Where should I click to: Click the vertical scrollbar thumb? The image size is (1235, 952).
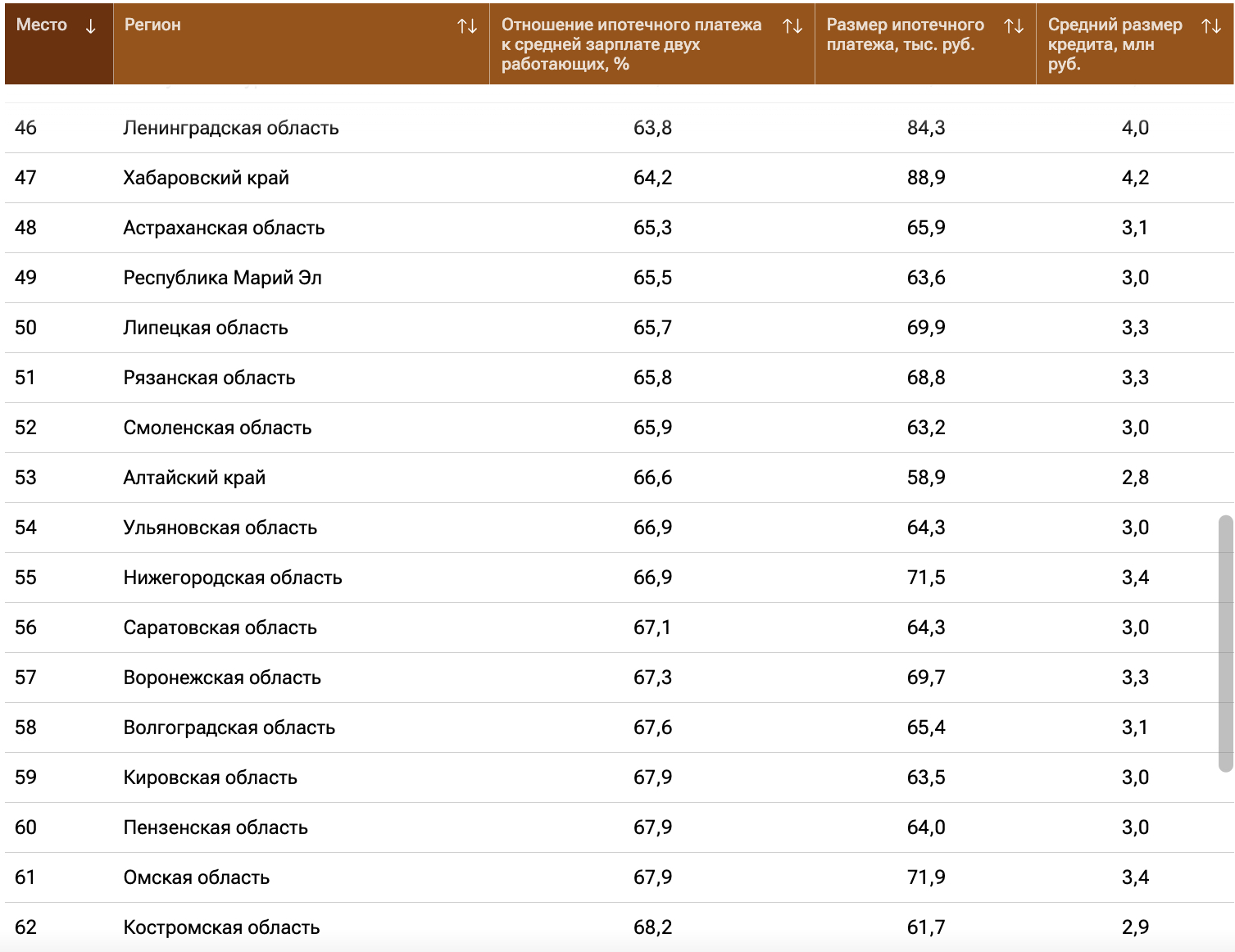(1225, 643)
